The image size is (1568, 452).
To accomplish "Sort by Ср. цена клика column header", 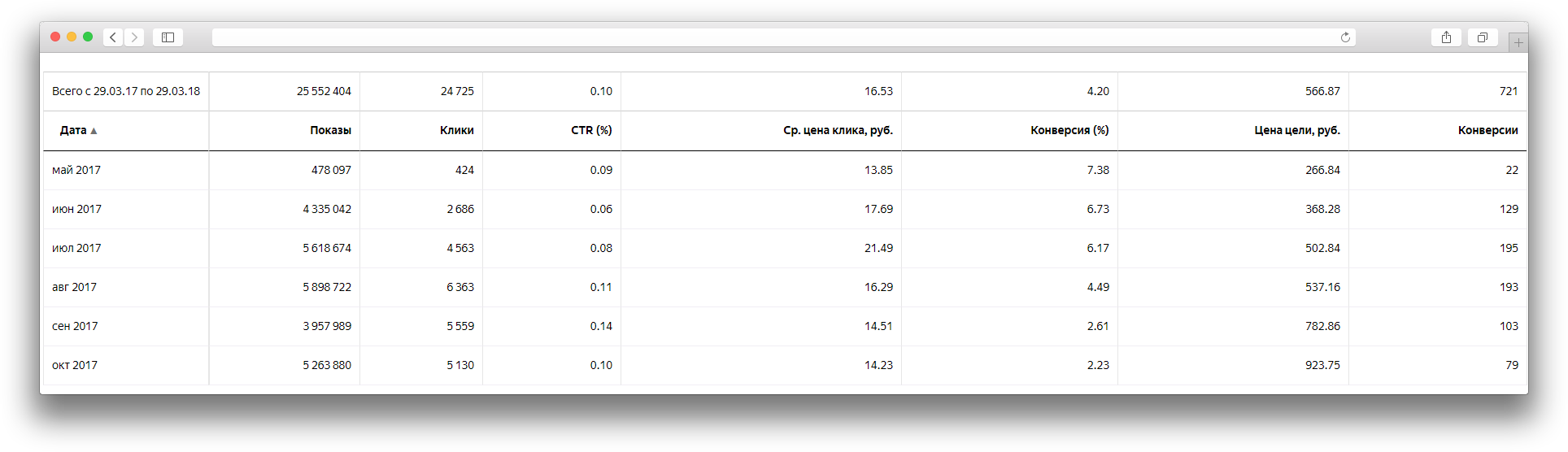I will [838, 130].
